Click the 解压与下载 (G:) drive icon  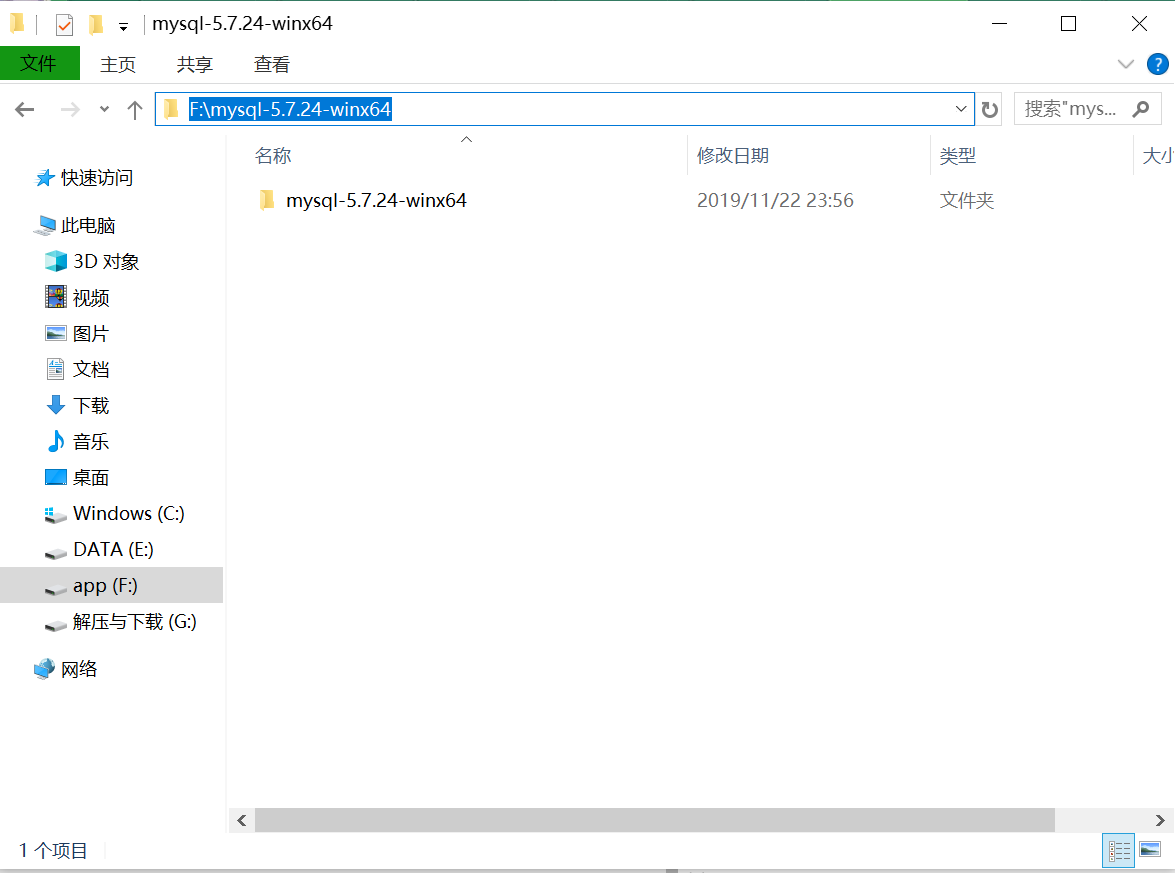[55, 625]
